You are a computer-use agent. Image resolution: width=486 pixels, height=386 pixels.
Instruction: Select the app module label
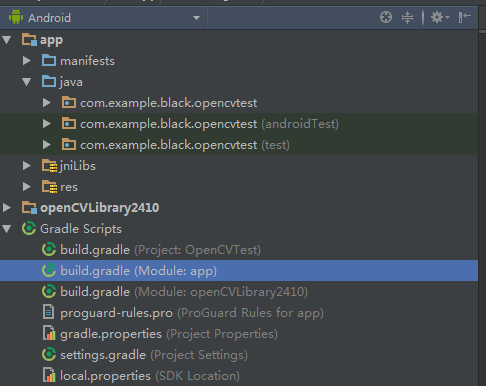point(51,40)
